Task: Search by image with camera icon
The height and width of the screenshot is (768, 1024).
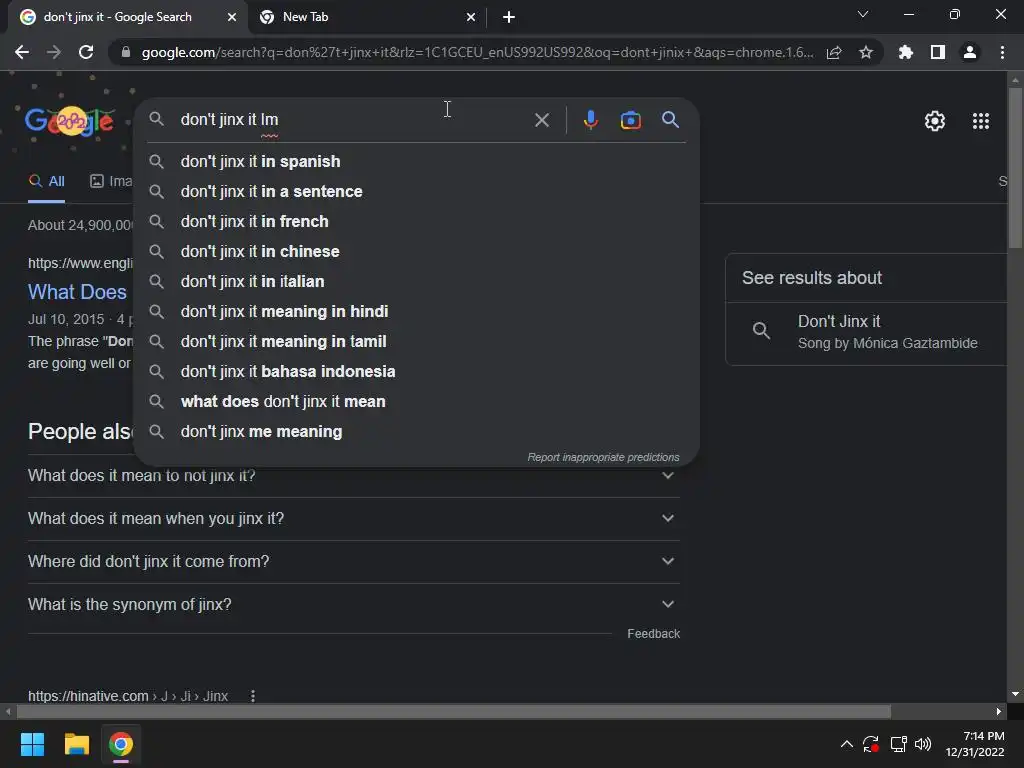Action: pos(630,120)
